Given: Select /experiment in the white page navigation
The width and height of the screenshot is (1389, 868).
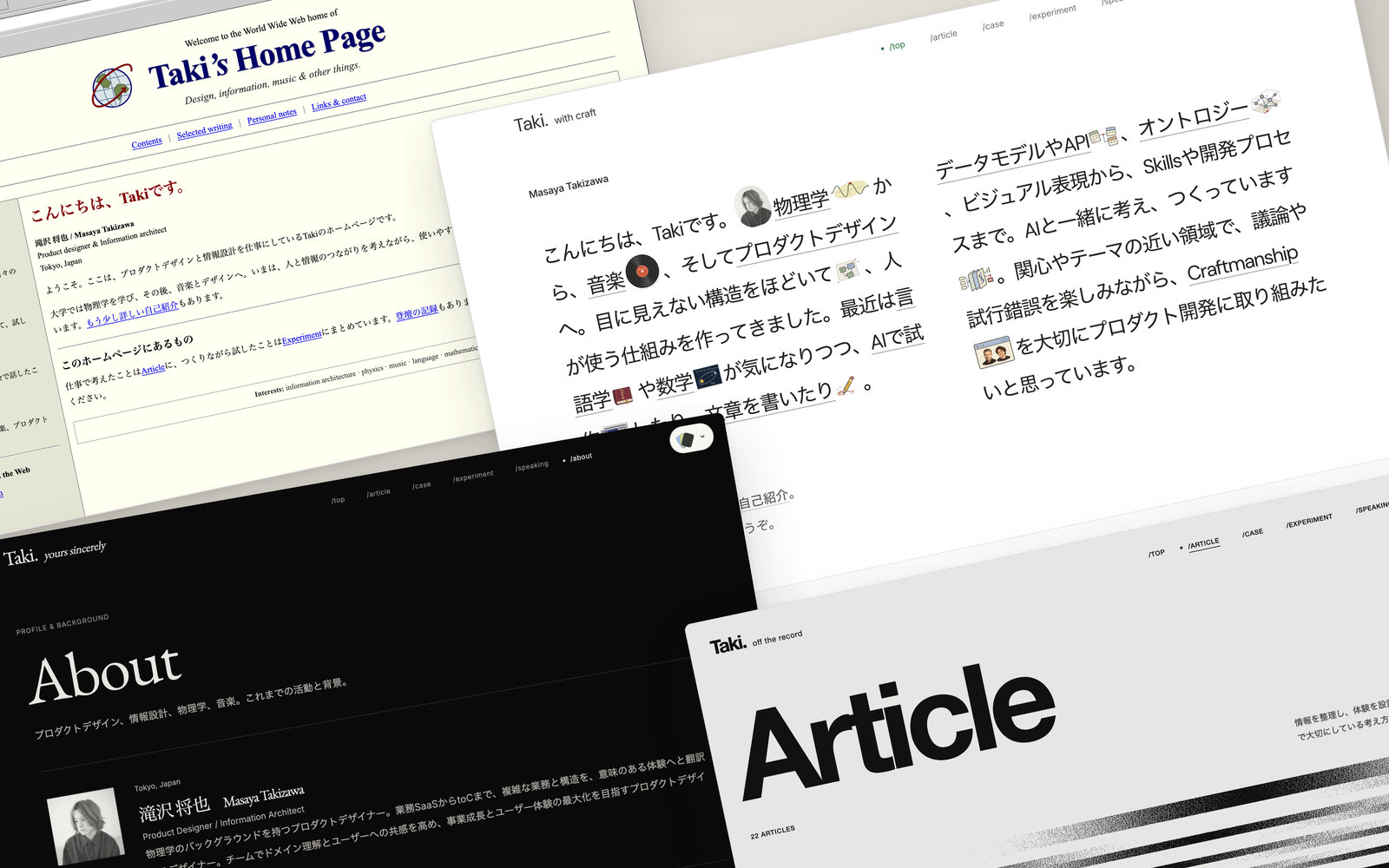Looking at the screenshot, I should [x=1052, y=12].
